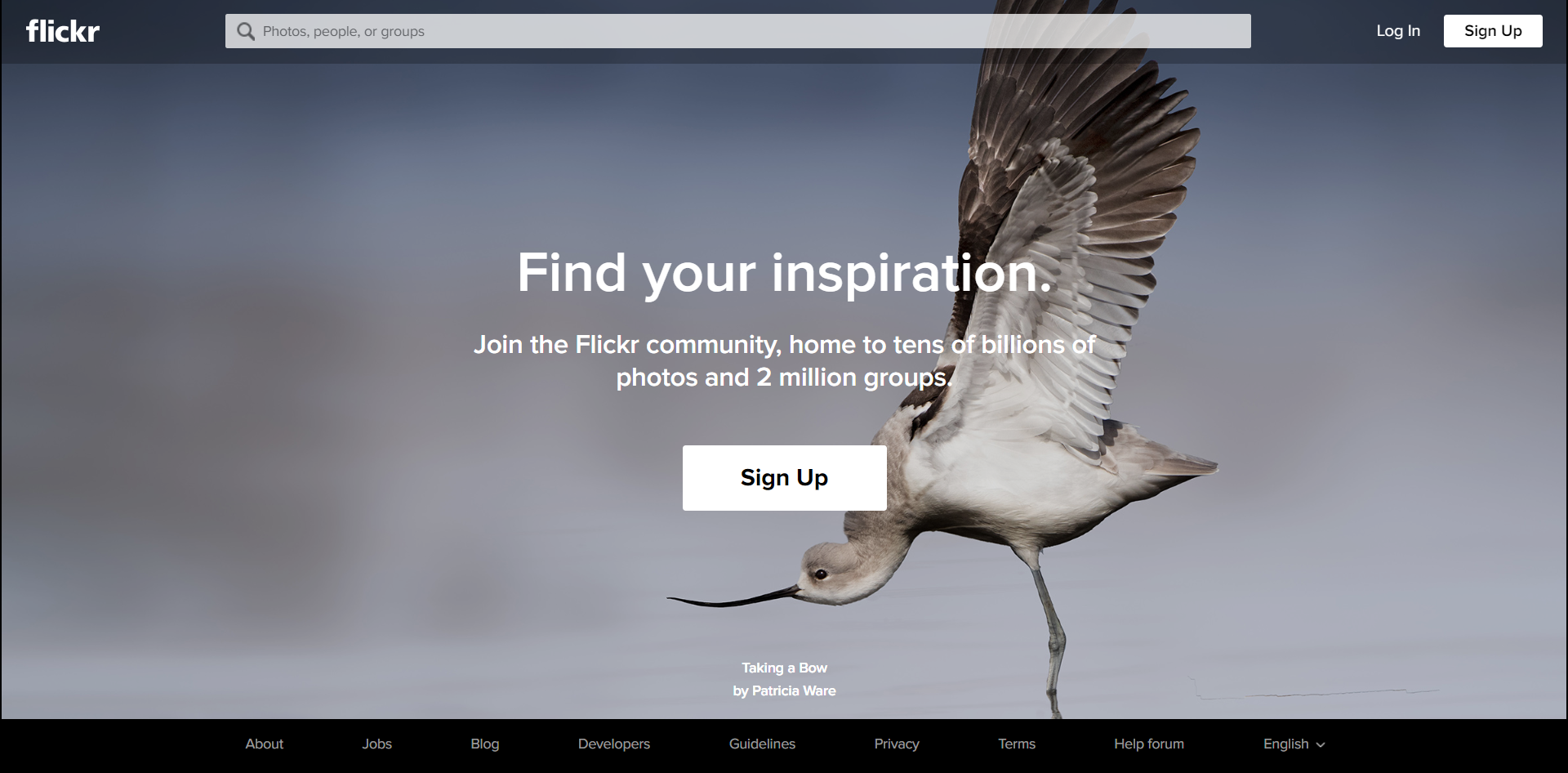Screen dimensions: 1568x773
Task: Expand the English language dropdown
Action: click(1294, 744)
